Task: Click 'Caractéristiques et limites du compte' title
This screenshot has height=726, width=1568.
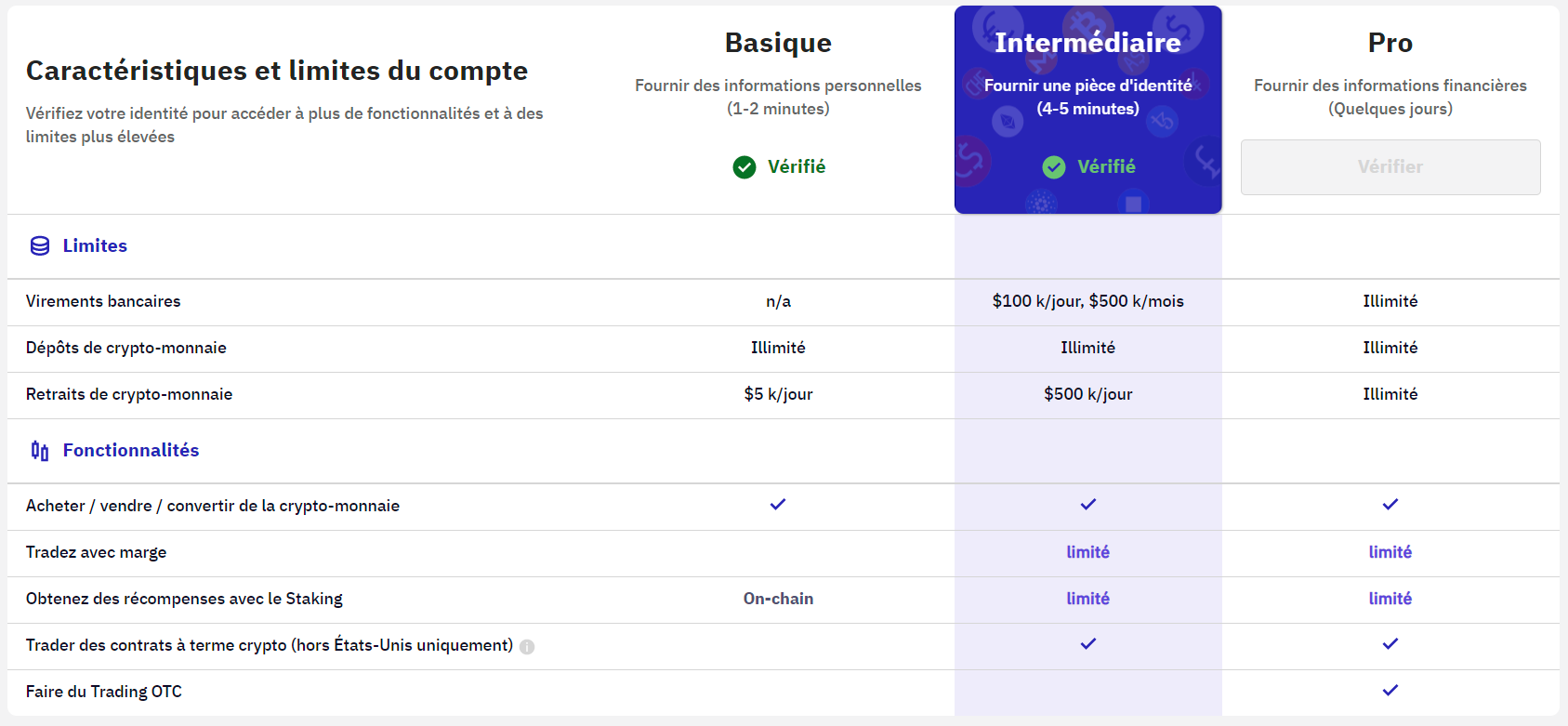Action: coord(277,71)
